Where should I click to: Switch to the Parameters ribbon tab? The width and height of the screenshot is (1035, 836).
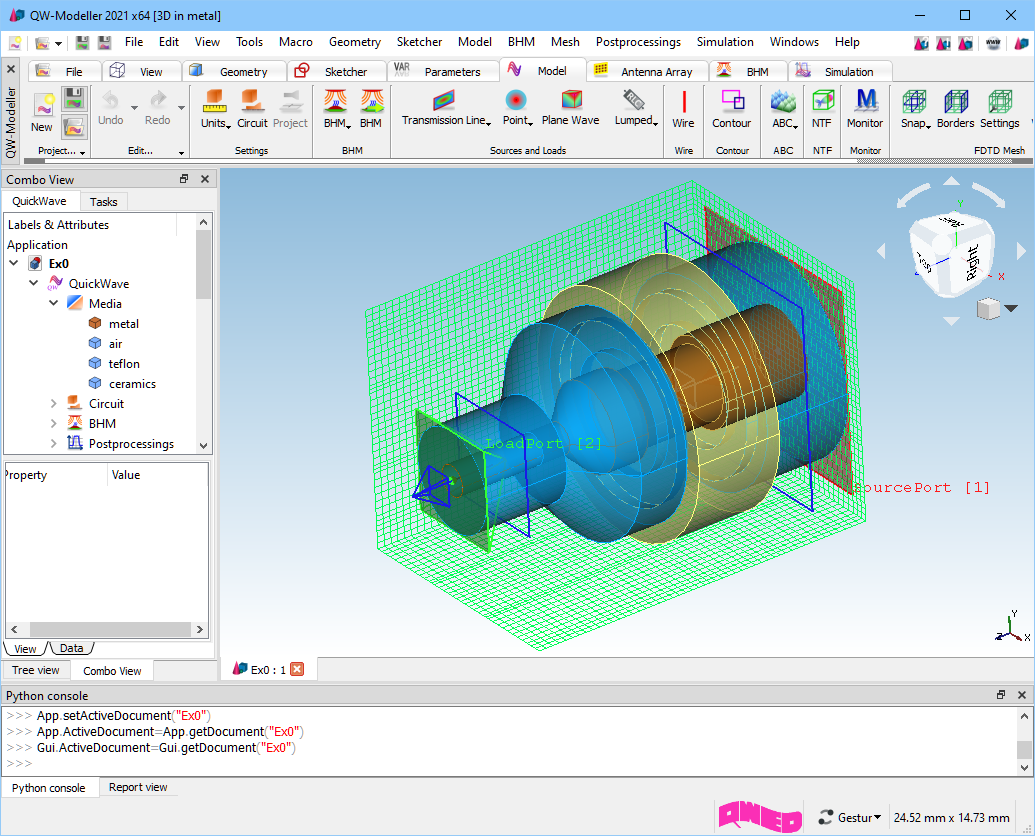coord(442,71)
